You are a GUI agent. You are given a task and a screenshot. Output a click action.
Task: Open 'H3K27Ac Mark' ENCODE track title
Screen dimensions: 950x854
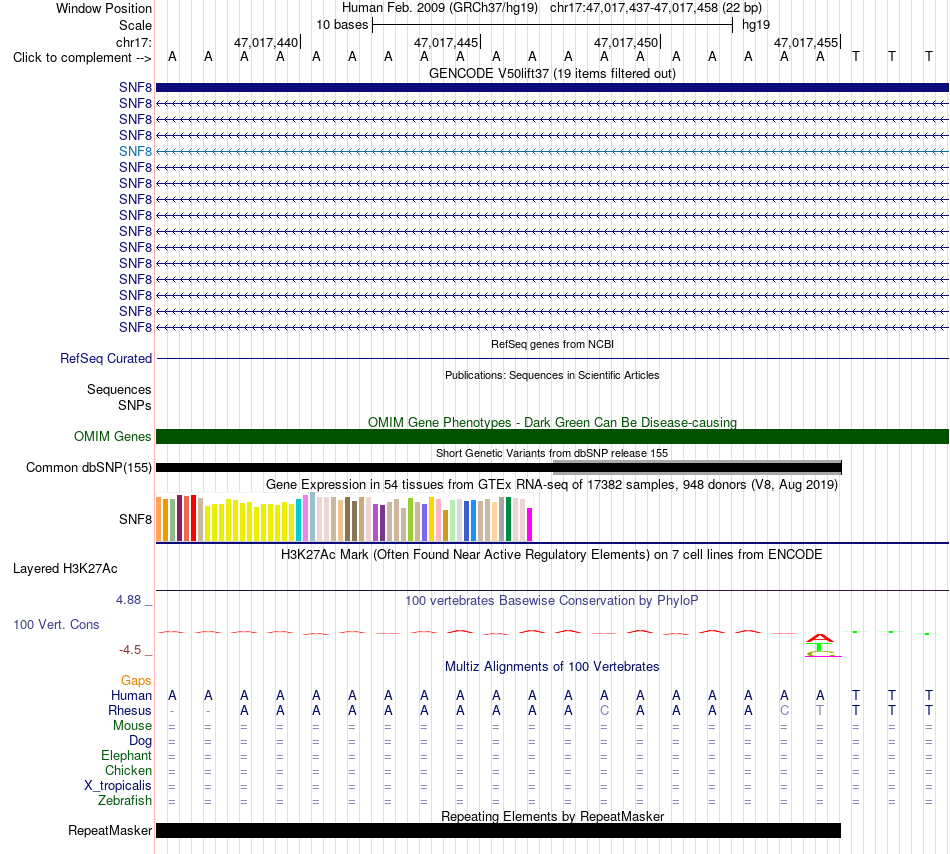pos(552,555)
